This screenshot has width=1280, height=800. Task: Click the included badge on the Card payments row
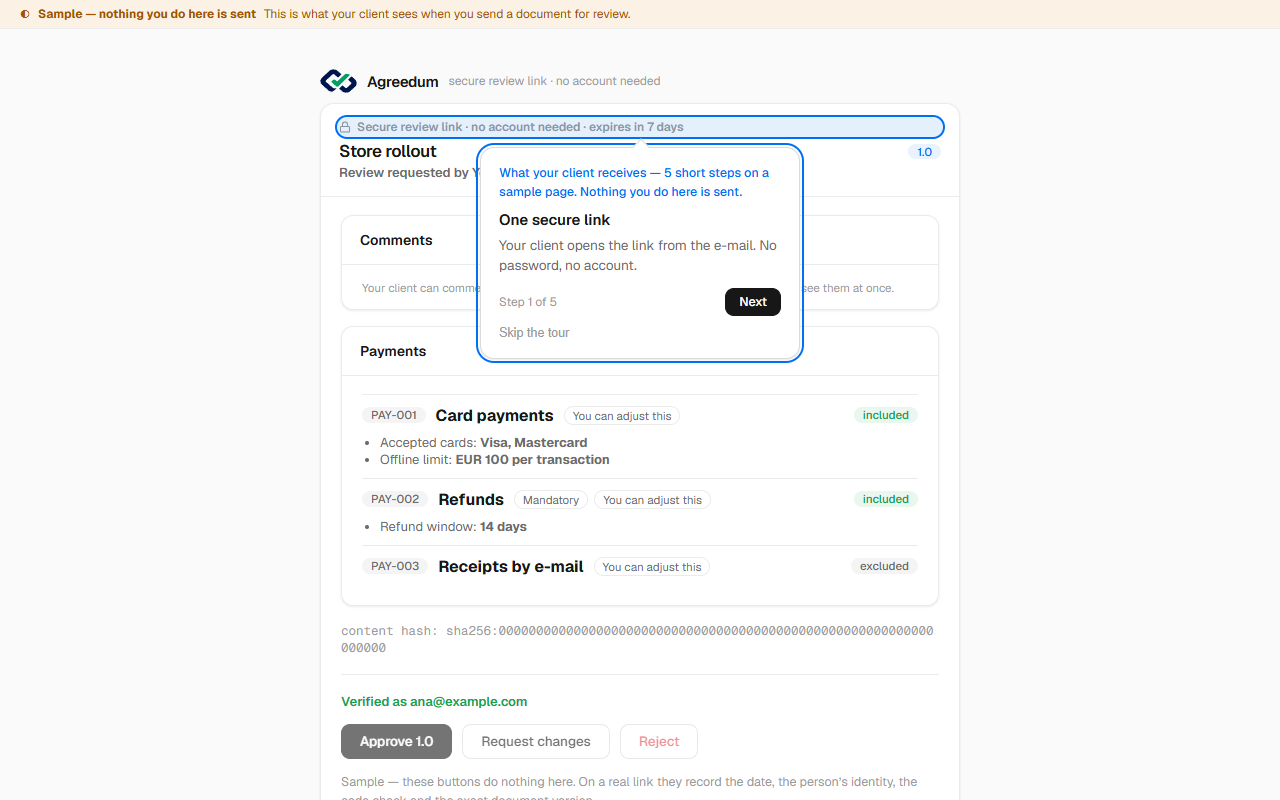(886, 415)
